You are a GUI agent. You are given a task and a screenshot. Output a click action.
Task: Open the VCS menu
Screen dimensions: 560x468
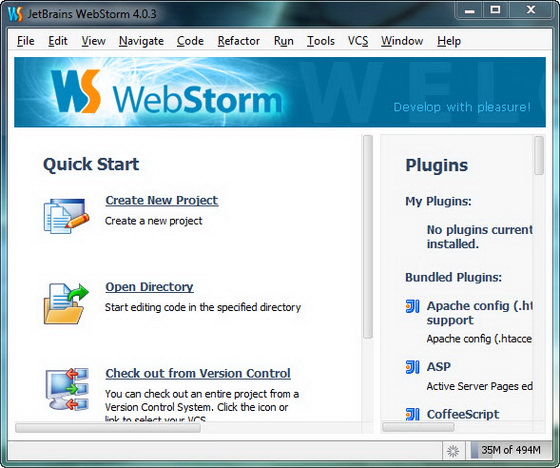tap(358, 41)
